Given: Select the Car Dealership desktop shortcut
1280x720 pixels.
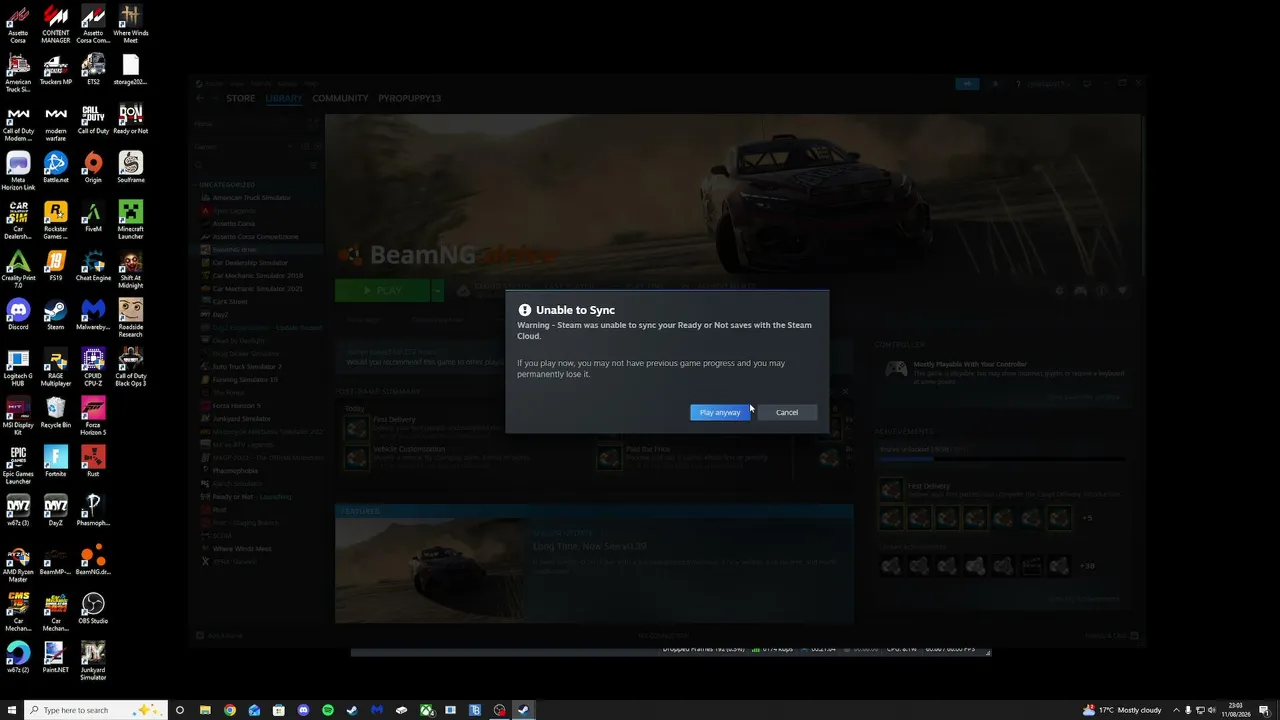Looking at the screenshot, I should click(18, 221).
